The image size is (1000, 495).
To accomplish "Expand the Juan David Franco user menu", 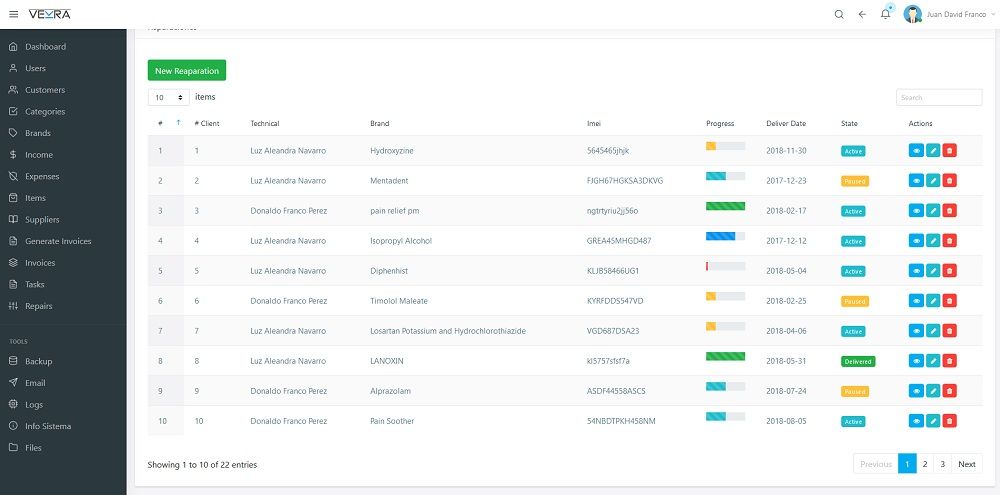I will coord(948,14).
